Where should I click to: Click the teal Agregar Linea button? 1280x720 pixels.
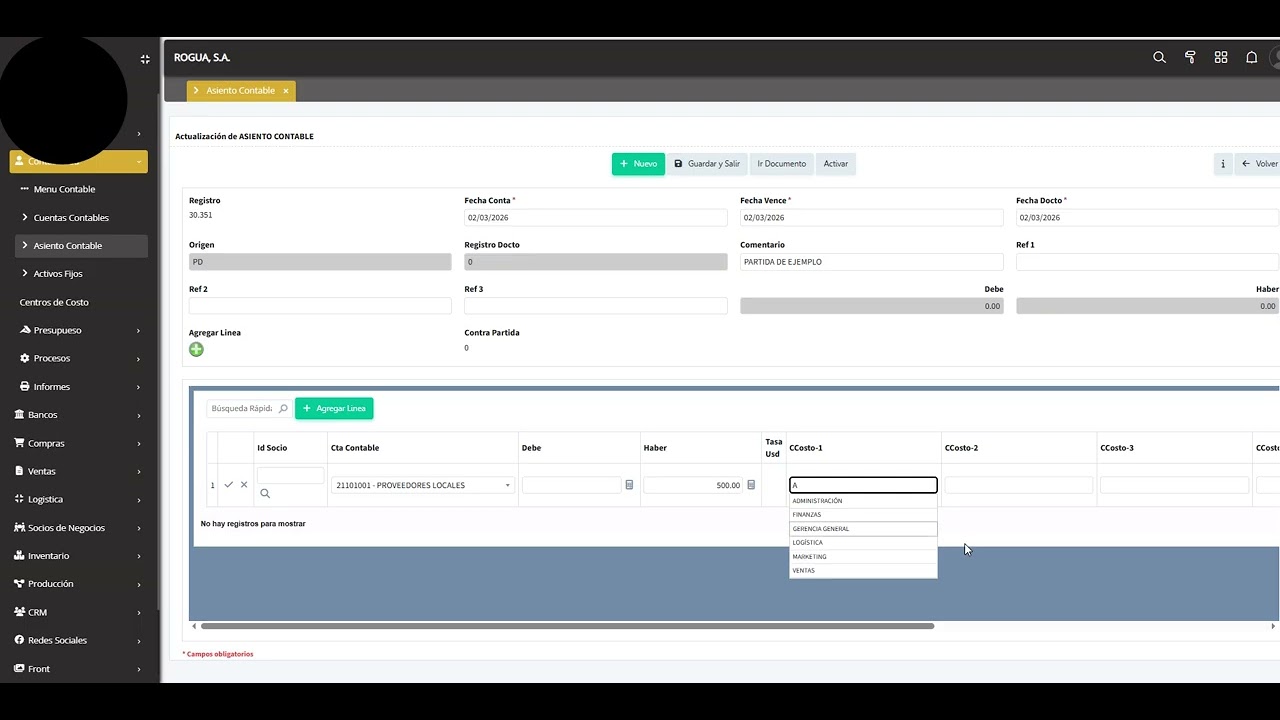(x=334, y=408)
